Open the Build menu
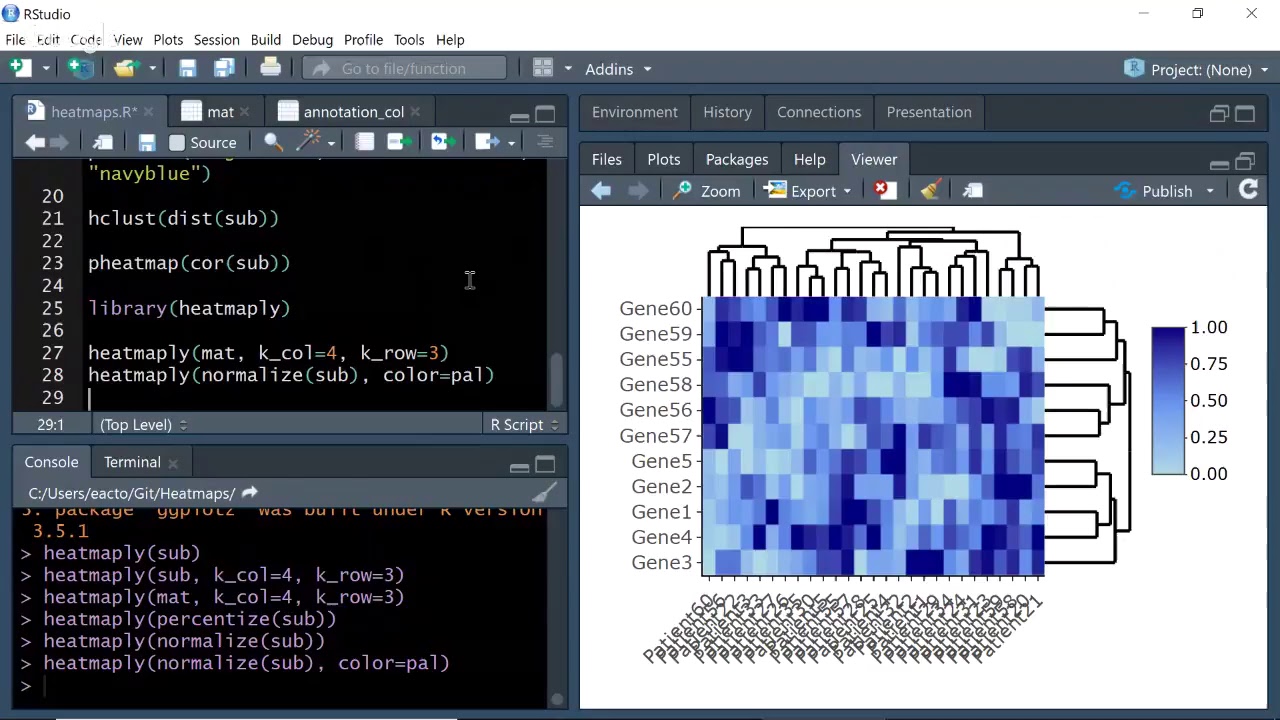Viewport: 1280px width, 720px height. pyautogui.click(x=265, y=40)
